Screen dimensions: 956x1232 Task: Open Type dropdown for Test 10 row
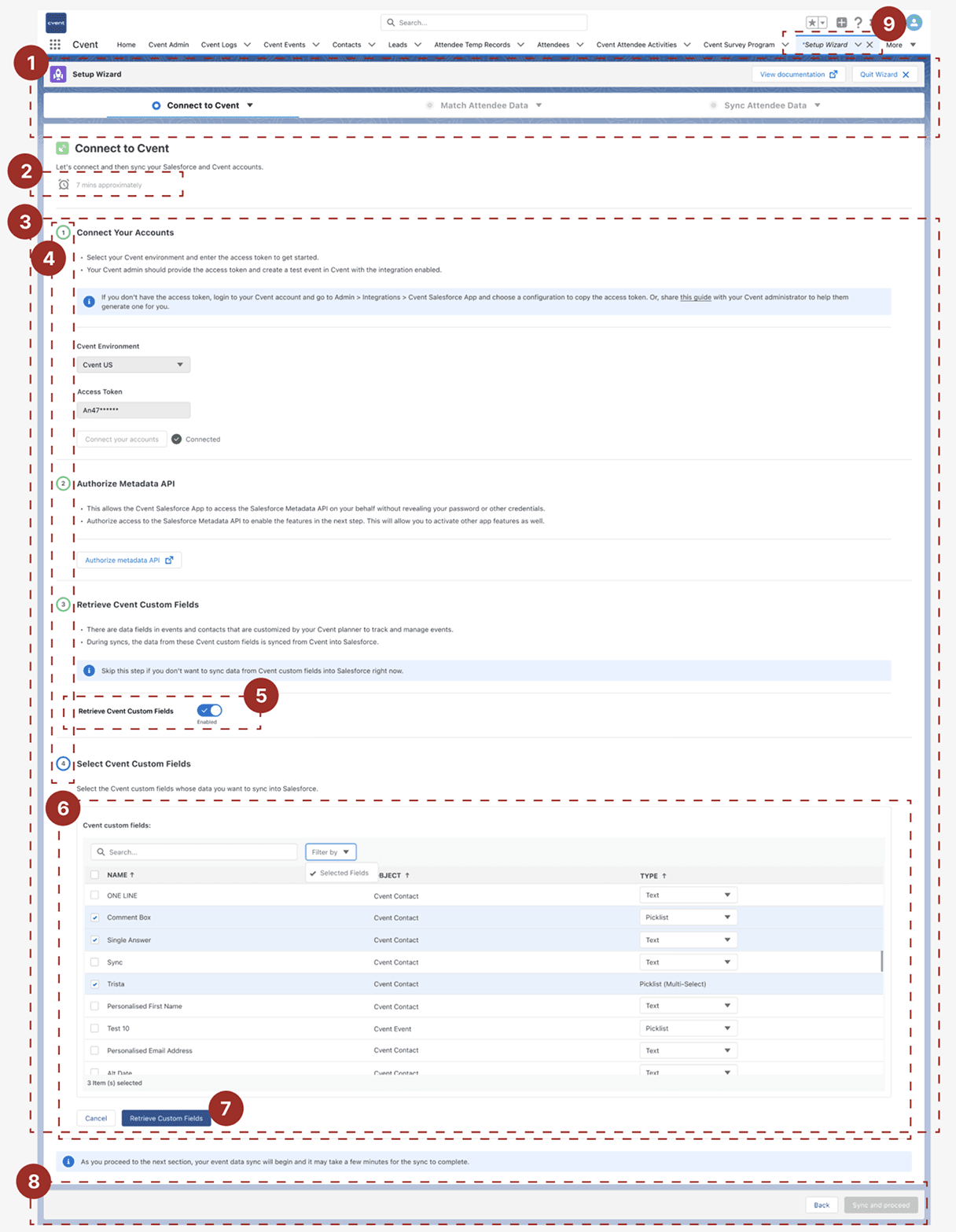pyautogui.click(x=688, y=1028)
